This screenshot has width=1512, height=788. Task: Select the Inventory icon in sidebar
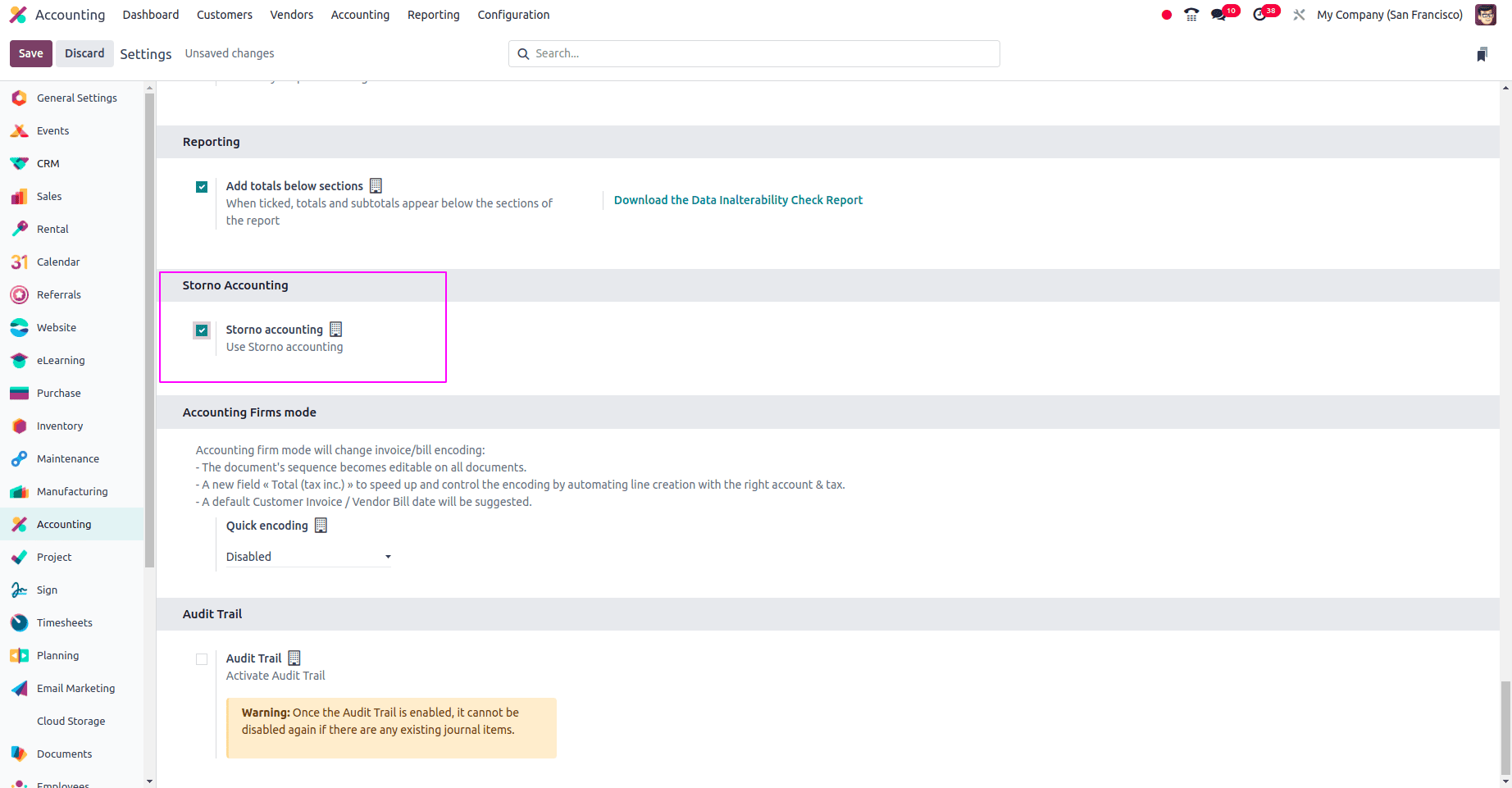pyautogui.click(x=19, y=426)
